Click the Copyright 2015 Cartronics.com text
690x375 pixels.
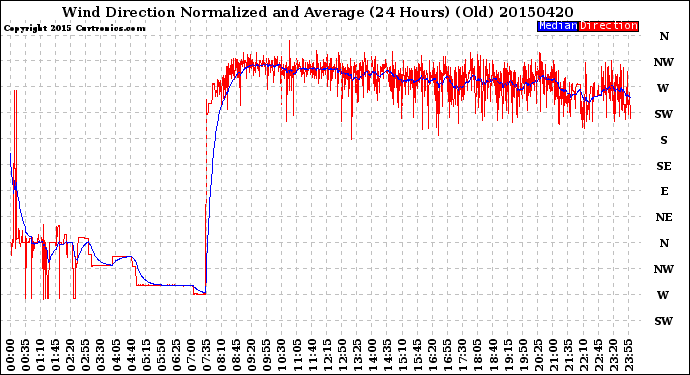[x=74, y=28]
